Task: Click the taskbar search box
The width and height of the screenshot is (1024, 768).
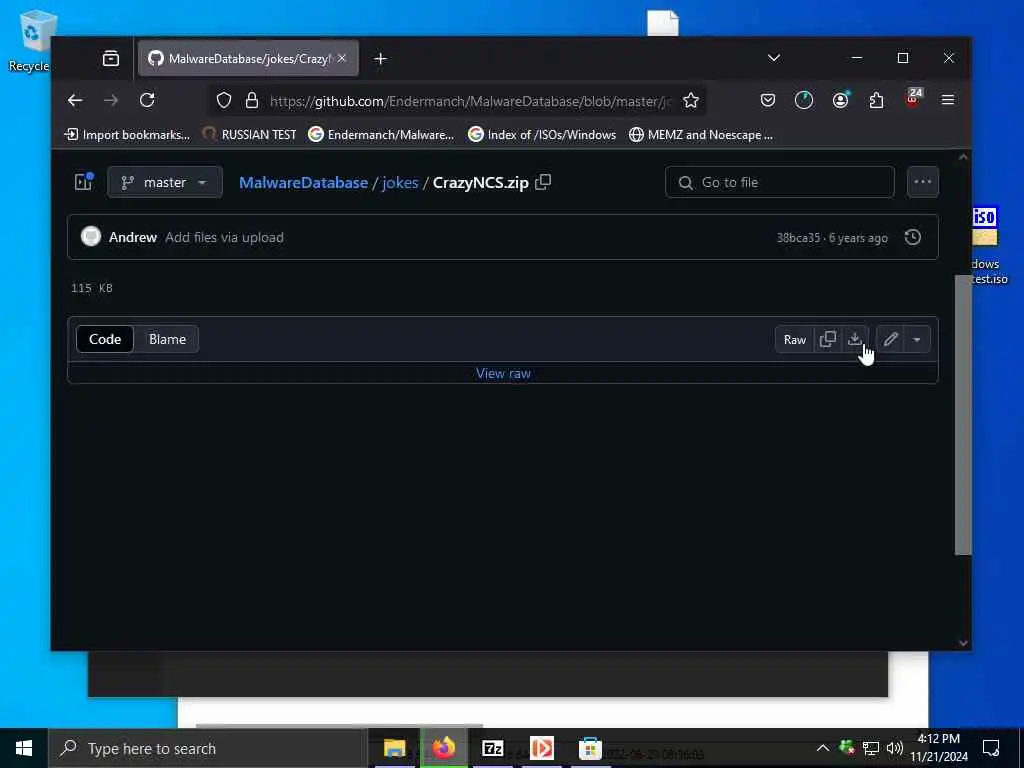Action: pyautogui.click(x=208, y=748)
